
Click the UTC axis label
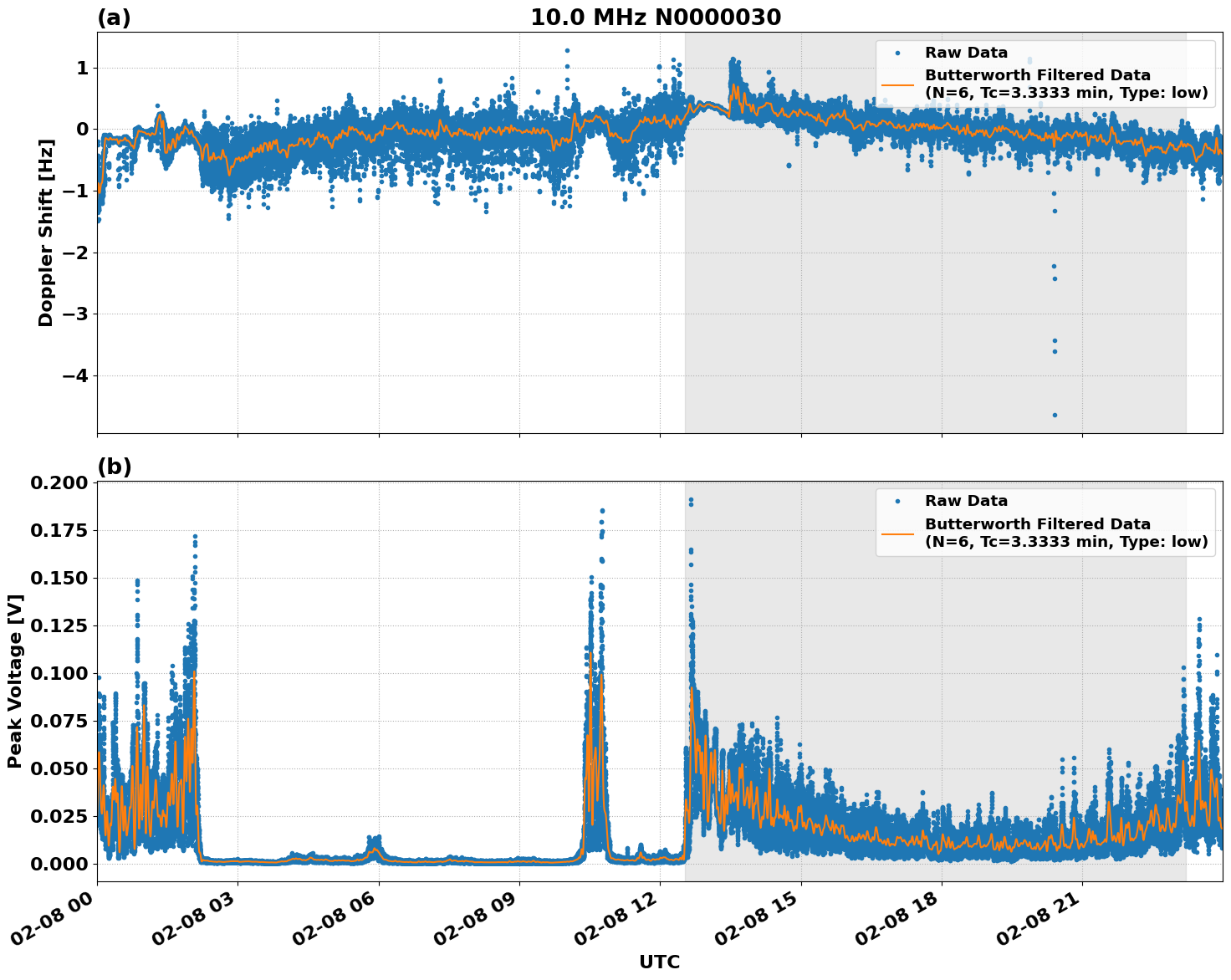pos(658,962)
